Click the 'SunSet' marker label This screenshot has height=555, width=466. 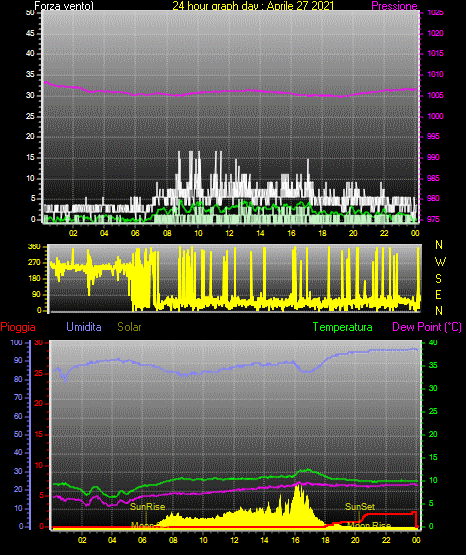pyautogui.click(x=360, y=507)
